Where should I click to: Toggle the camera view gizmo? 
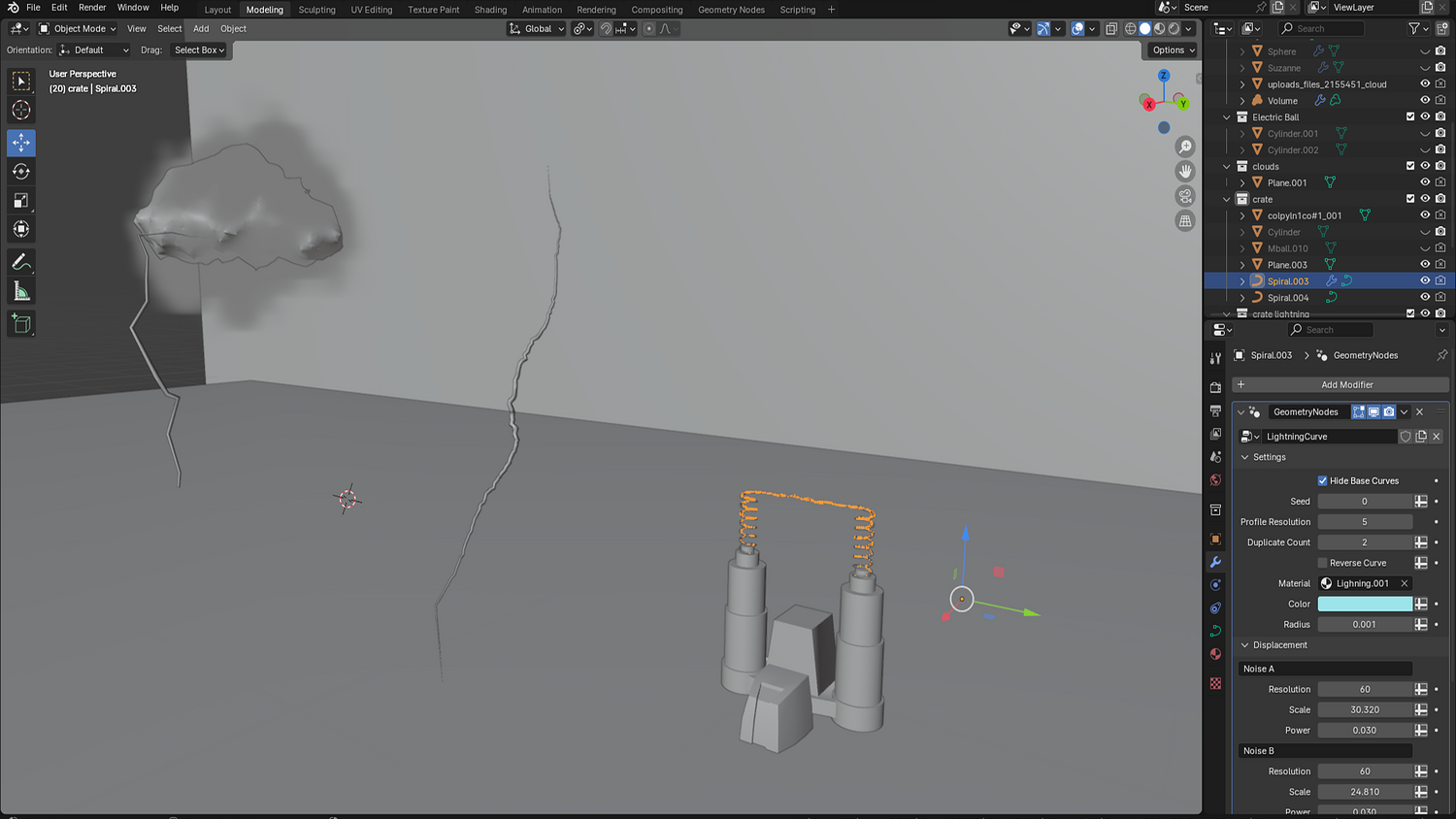pyautogui.click(x=1185, y=196)
